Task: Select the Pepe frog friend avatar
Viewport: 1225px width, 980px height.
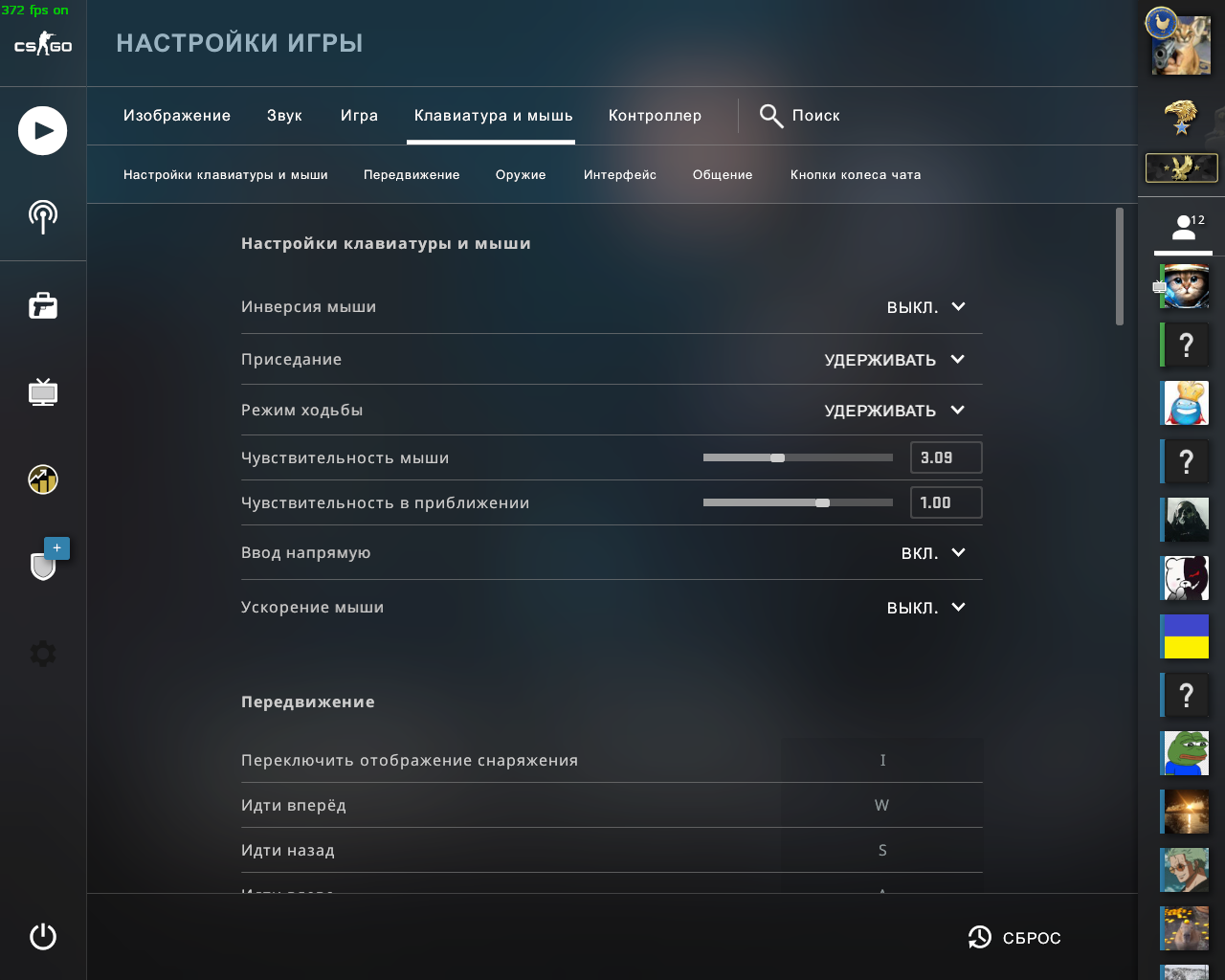Action: pos(1185,753)
